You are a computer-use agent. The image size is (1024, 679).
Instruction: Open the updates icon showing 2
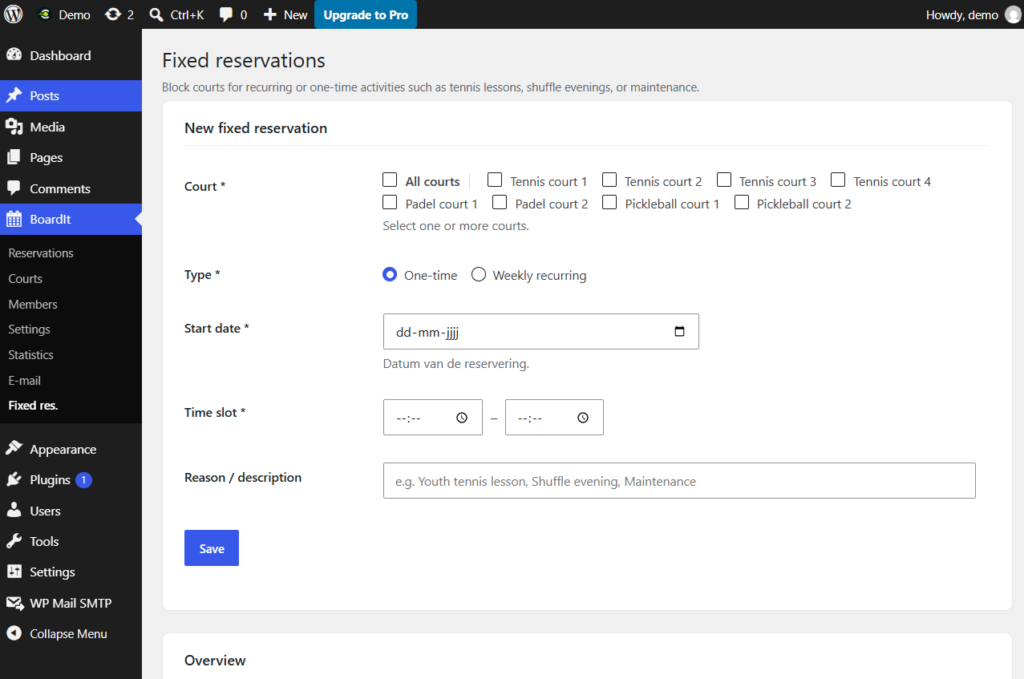[x=113, y=14]
